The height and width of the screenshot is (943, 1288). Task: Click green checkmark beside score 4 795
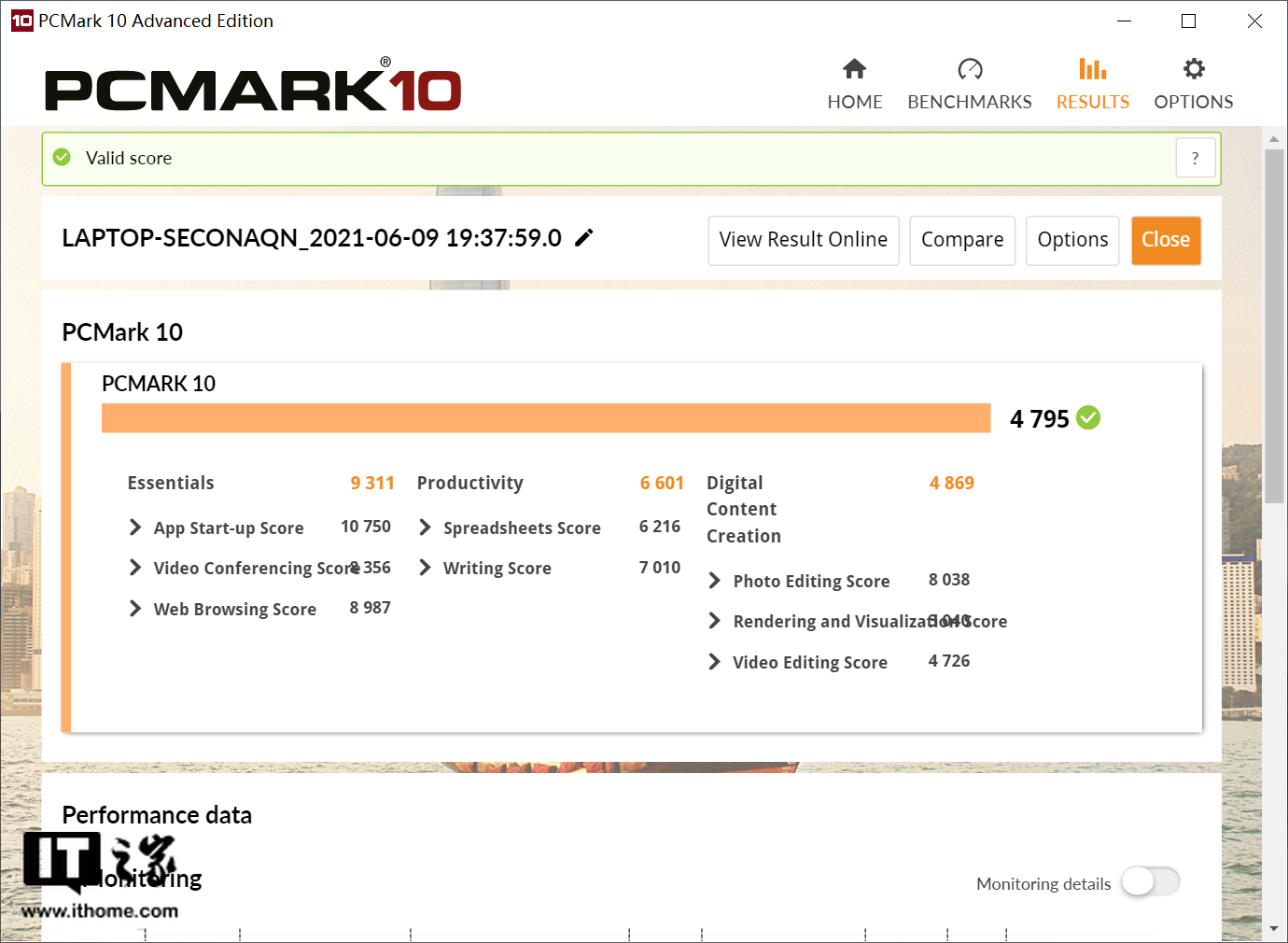1088,418
